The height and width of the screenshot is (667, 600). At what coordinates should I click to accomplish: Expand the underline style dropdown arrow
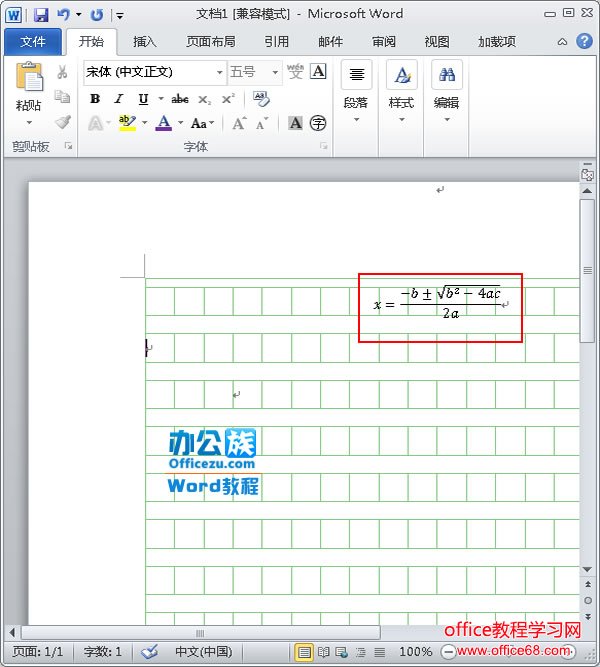(161, 99)
